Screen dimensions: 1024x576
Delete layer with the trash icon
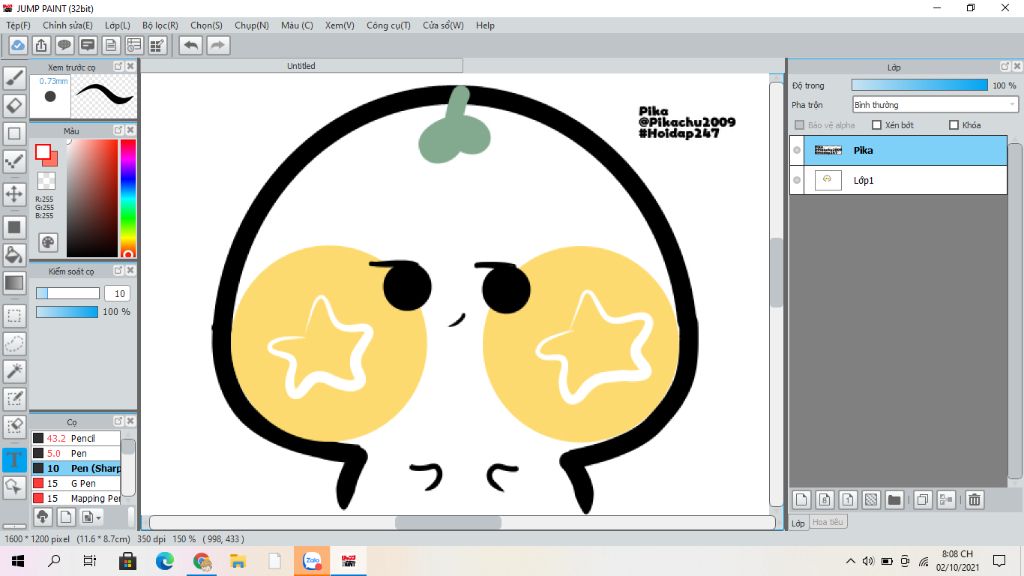point(974,500)
